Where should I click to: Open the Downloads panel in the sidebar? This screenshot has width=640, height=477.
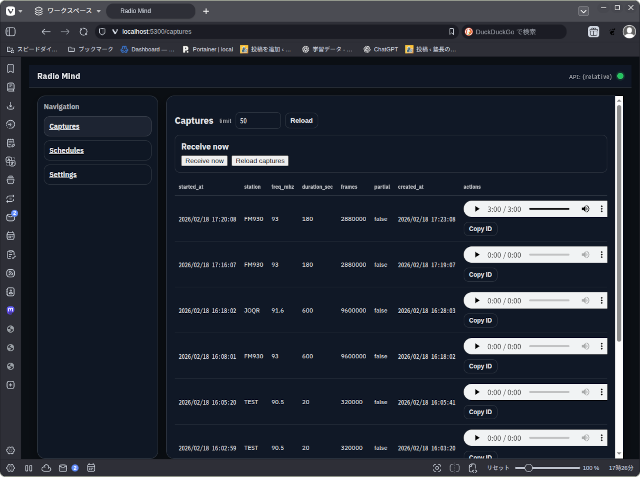tap(10, 106)
